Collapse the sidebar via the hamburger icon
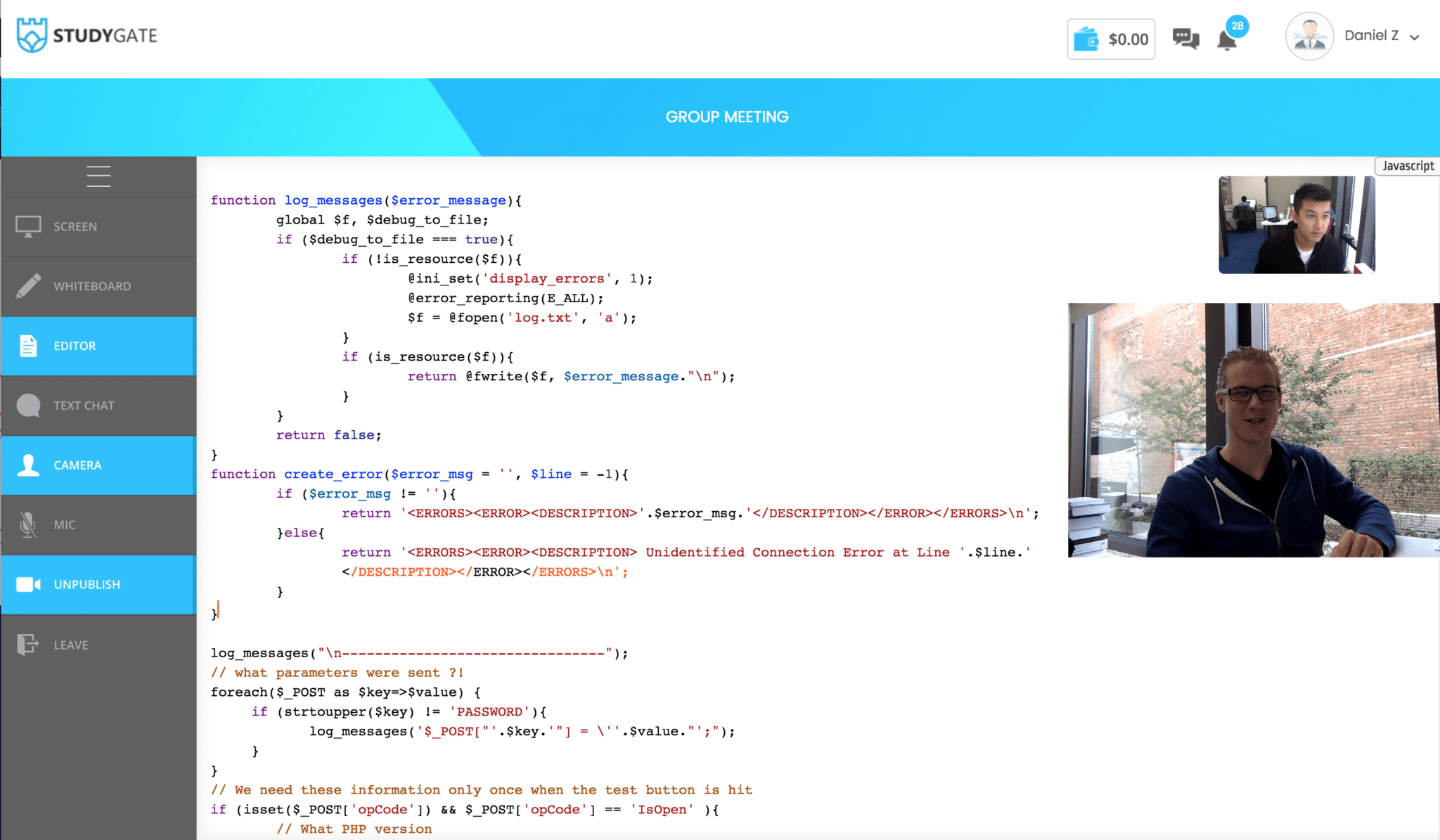 (x=98, y=176)
